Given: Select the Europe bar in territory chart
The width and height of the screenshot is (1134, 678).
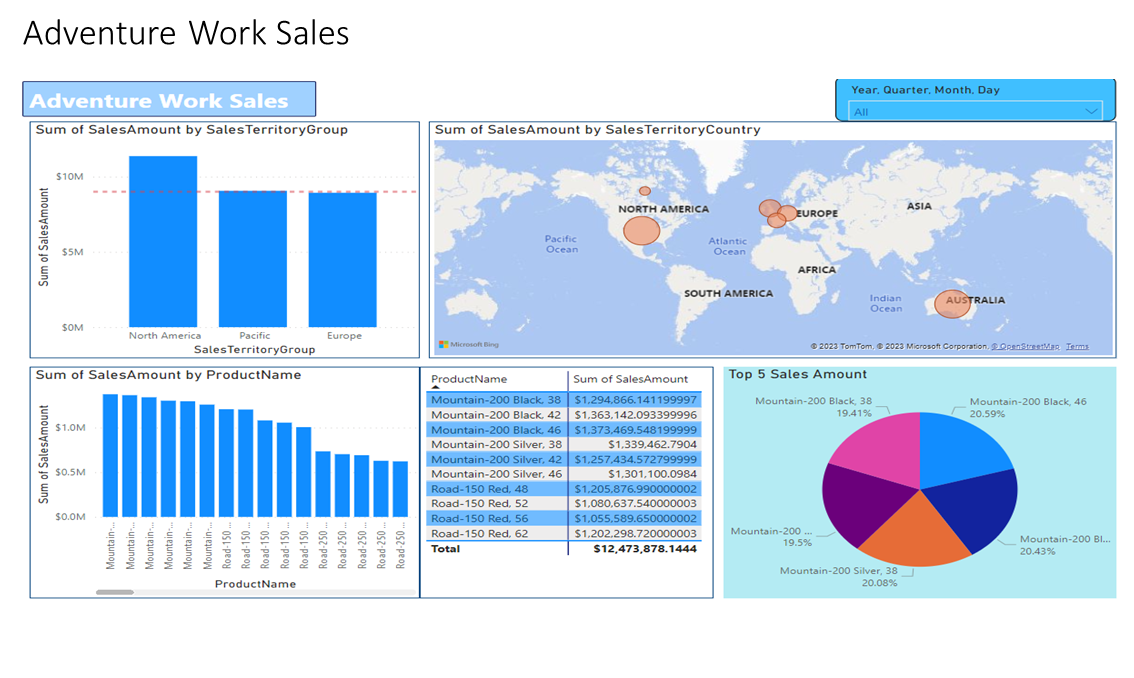Looking at the screenshot, I should (342, 260).
